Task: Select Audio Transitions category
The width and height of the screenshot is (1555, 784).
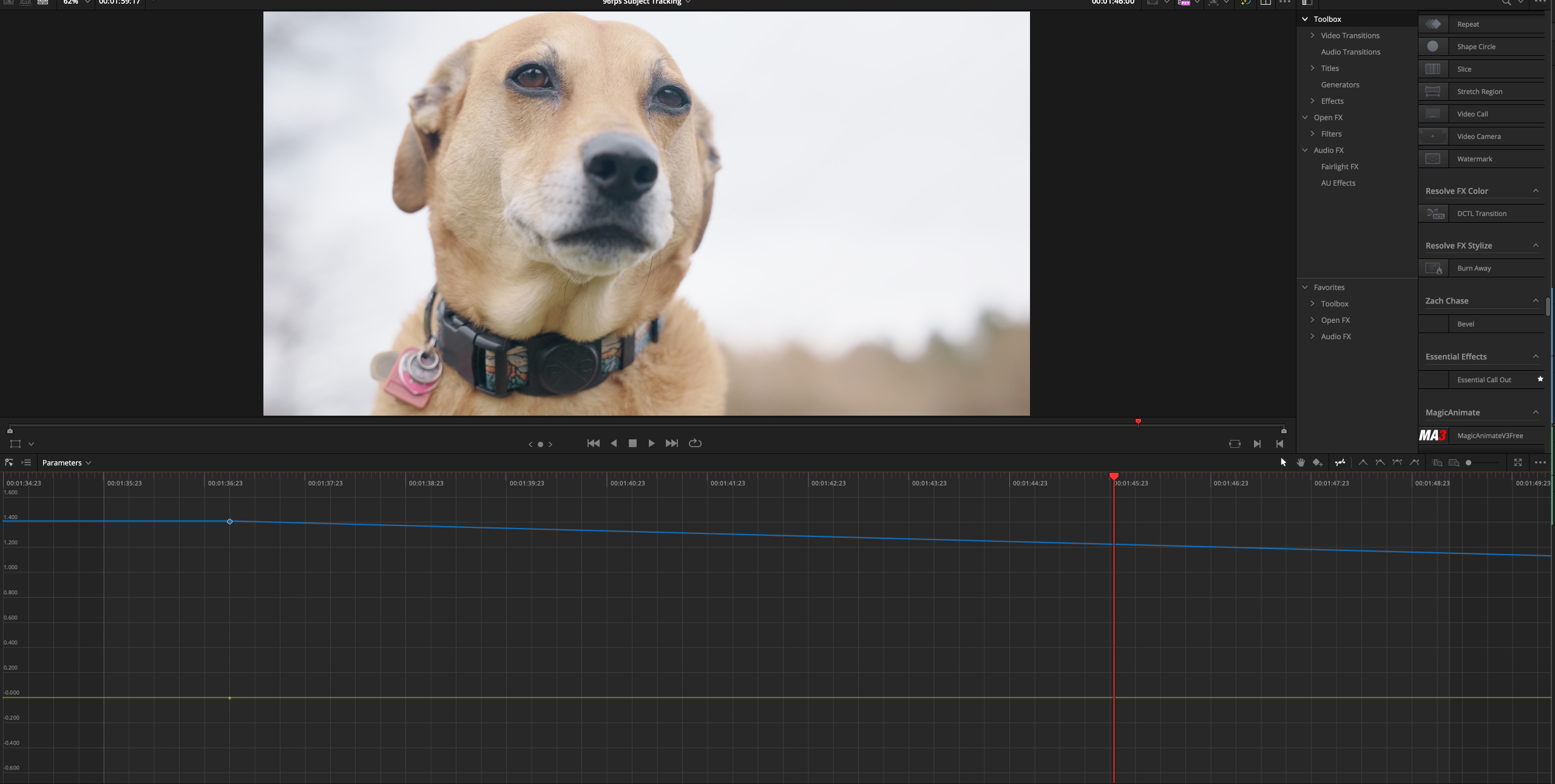Action: click(1350, 52)
